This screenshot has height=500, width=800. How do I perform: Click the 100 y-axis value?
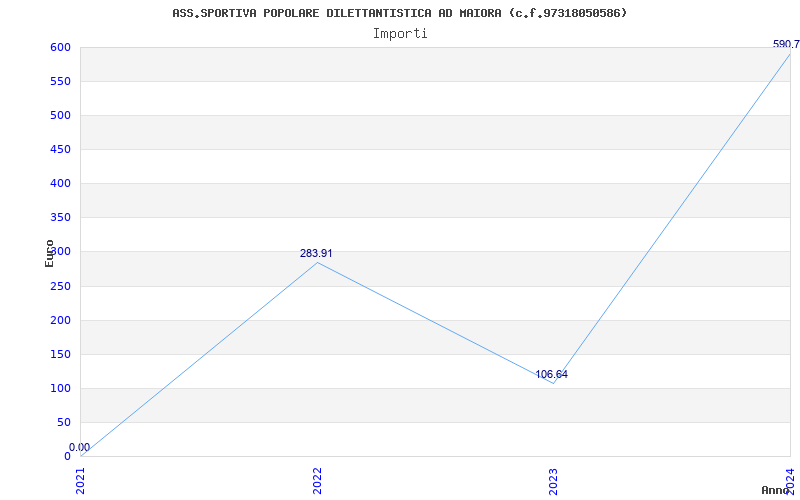click(60, 388)
